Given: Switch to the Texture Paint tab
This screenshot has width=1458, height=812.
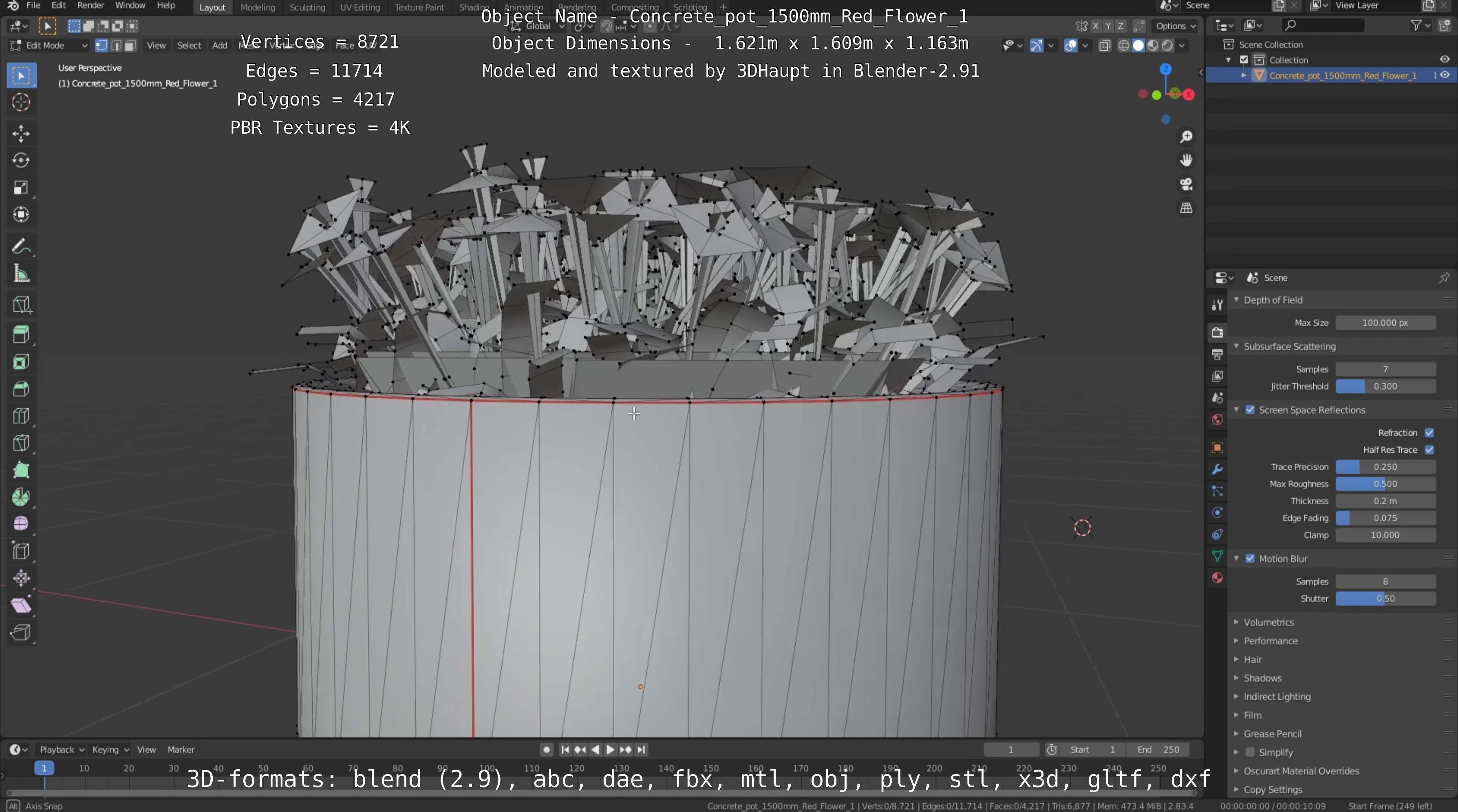Looking at the screenshot, I should tap(419, 7).
